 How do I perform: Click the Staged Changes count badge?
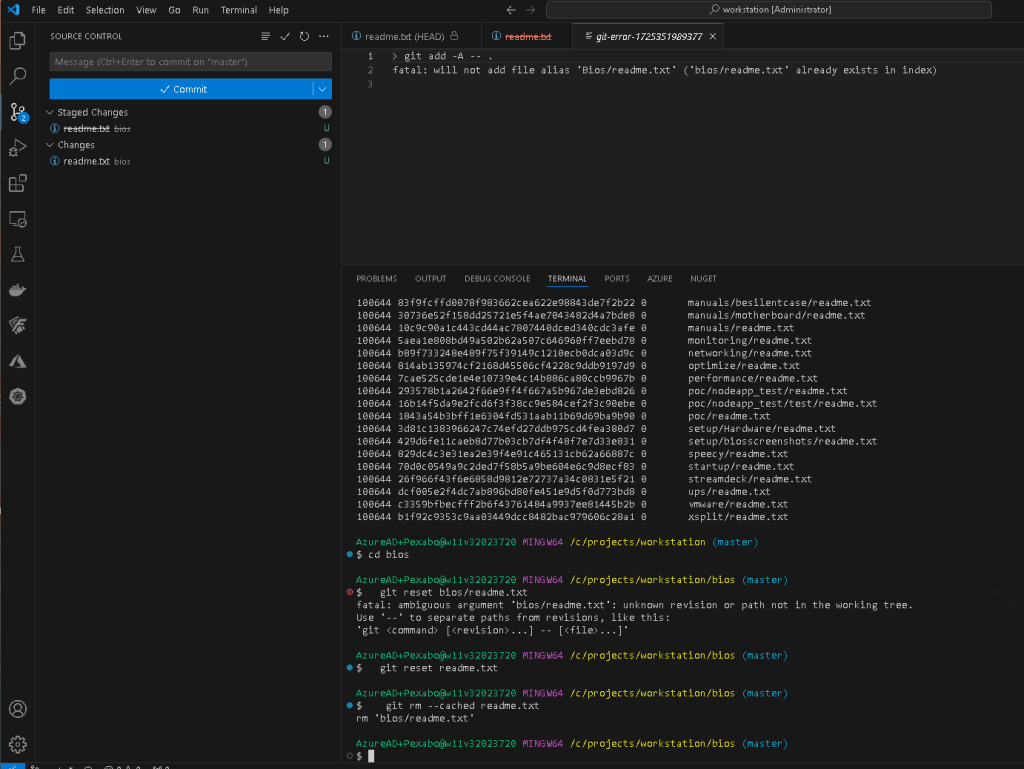pos(325,112)
